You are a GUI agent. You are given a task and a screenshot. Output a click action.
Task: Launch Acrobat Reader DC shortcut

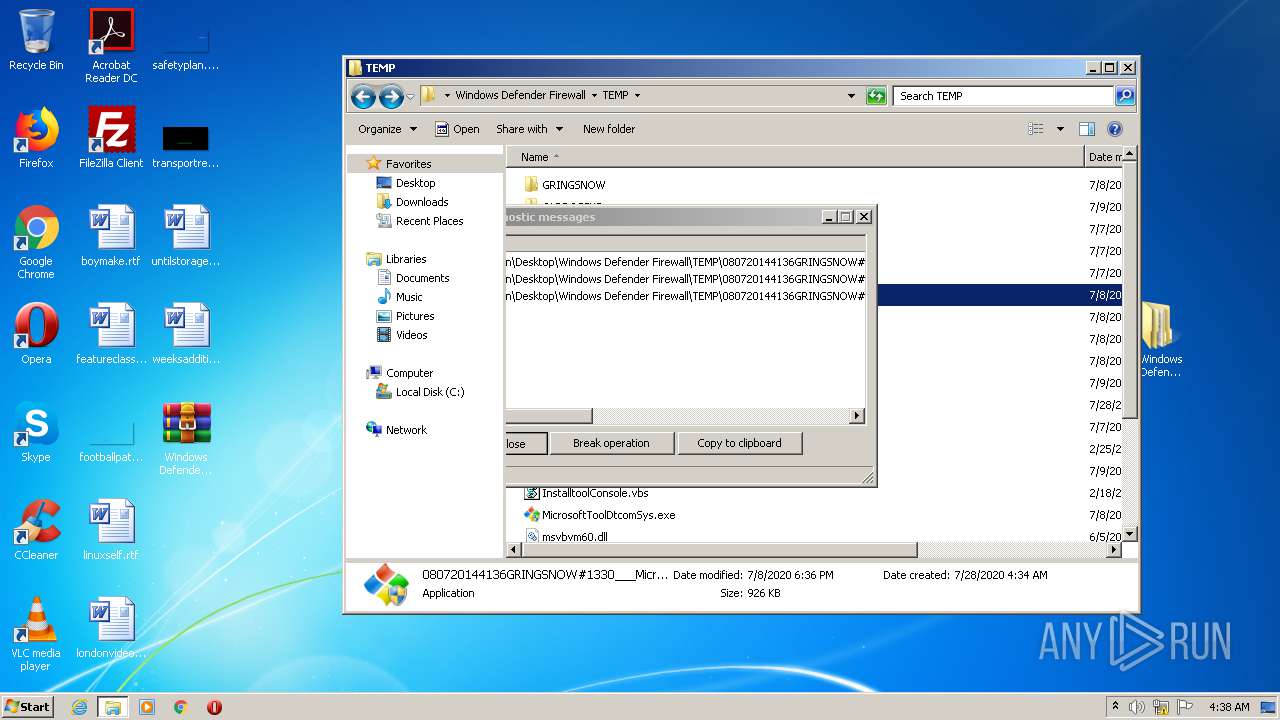111,46
